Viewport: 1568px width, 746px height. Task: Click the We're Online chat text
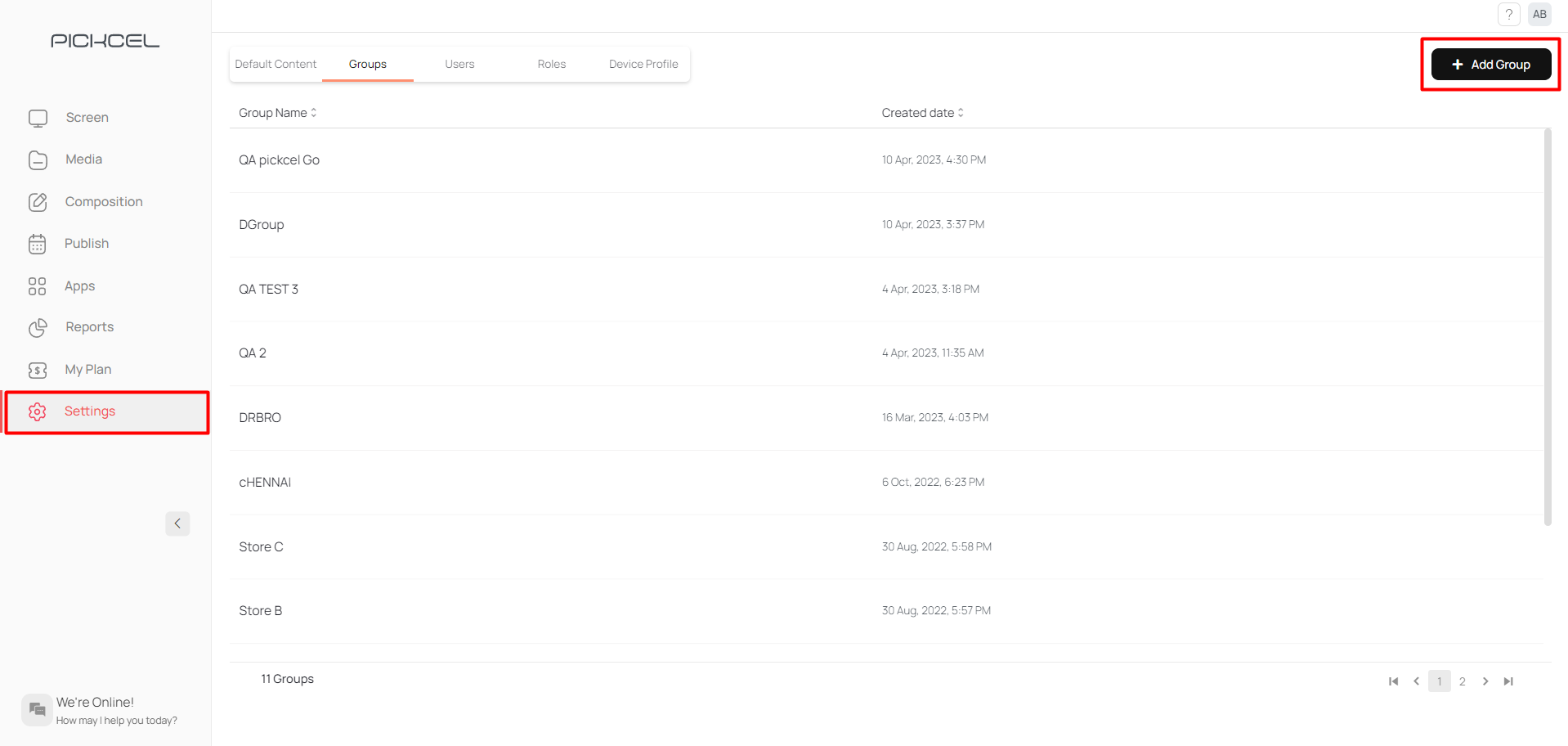pos(95,703)
